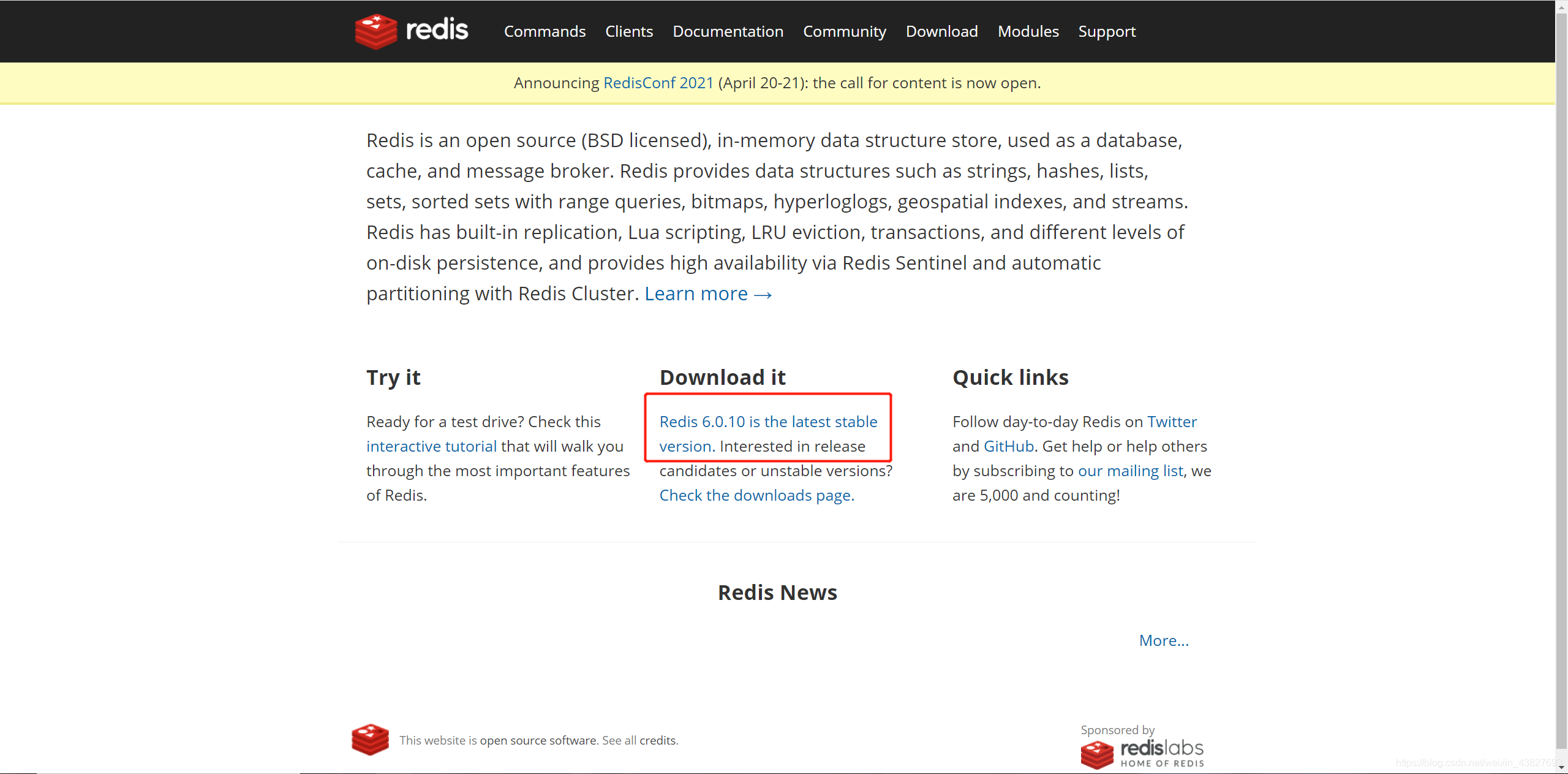Viewport: 1568px width, 774px height.
Task: Click the Redis News heading
Action: [x=777, y=593]
